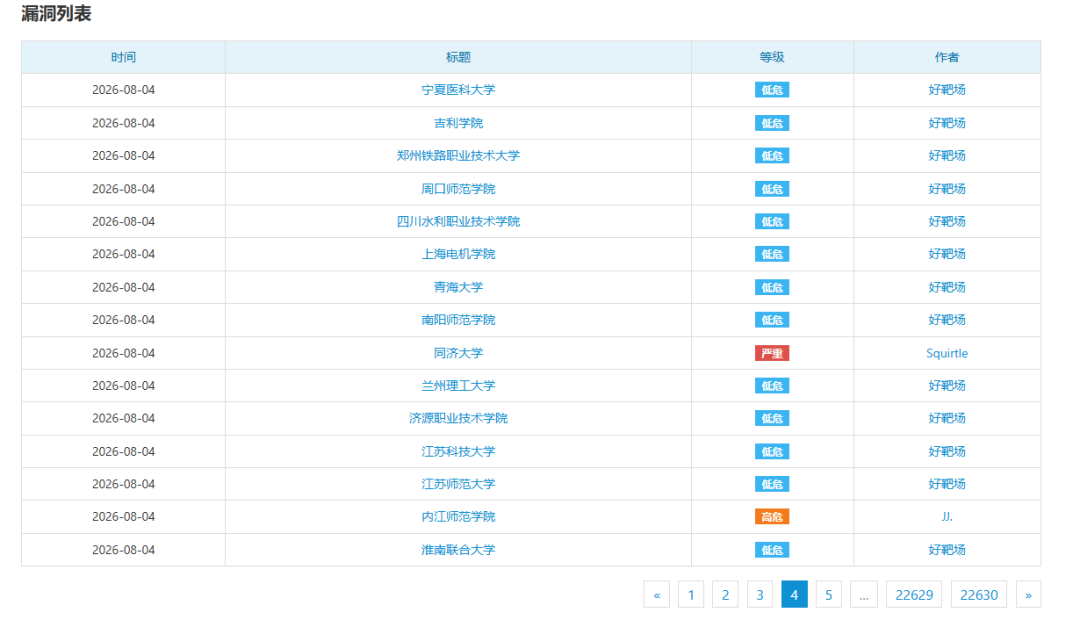
Task: Click the 时间 column header
Action: [123, 57]
